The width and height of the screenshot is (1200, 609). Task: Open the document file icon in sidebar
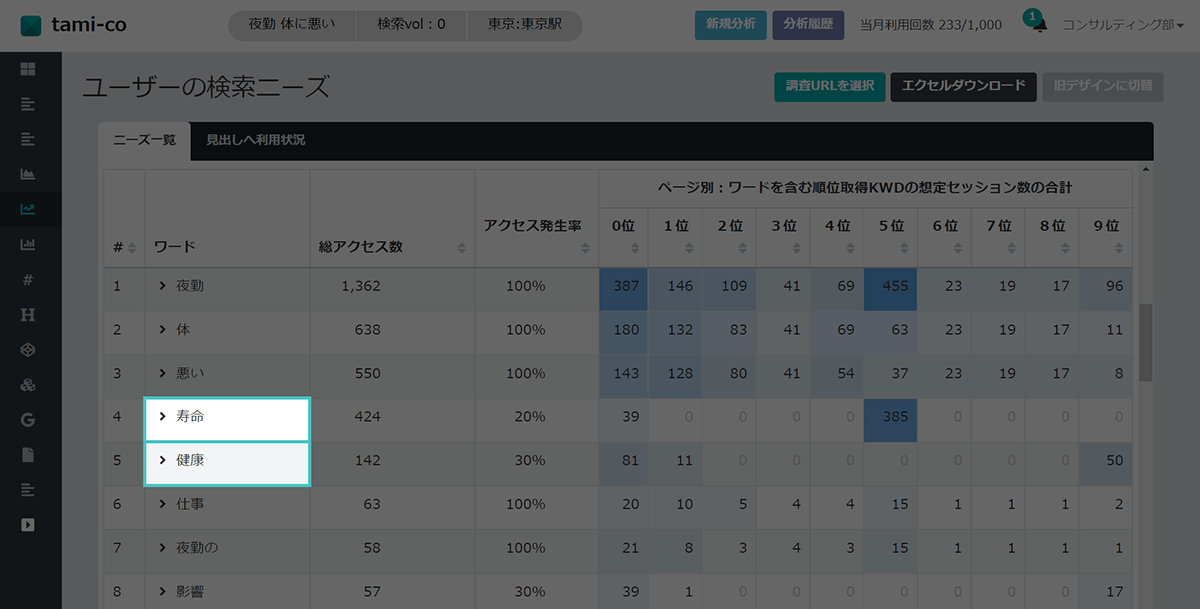(28, 454)
